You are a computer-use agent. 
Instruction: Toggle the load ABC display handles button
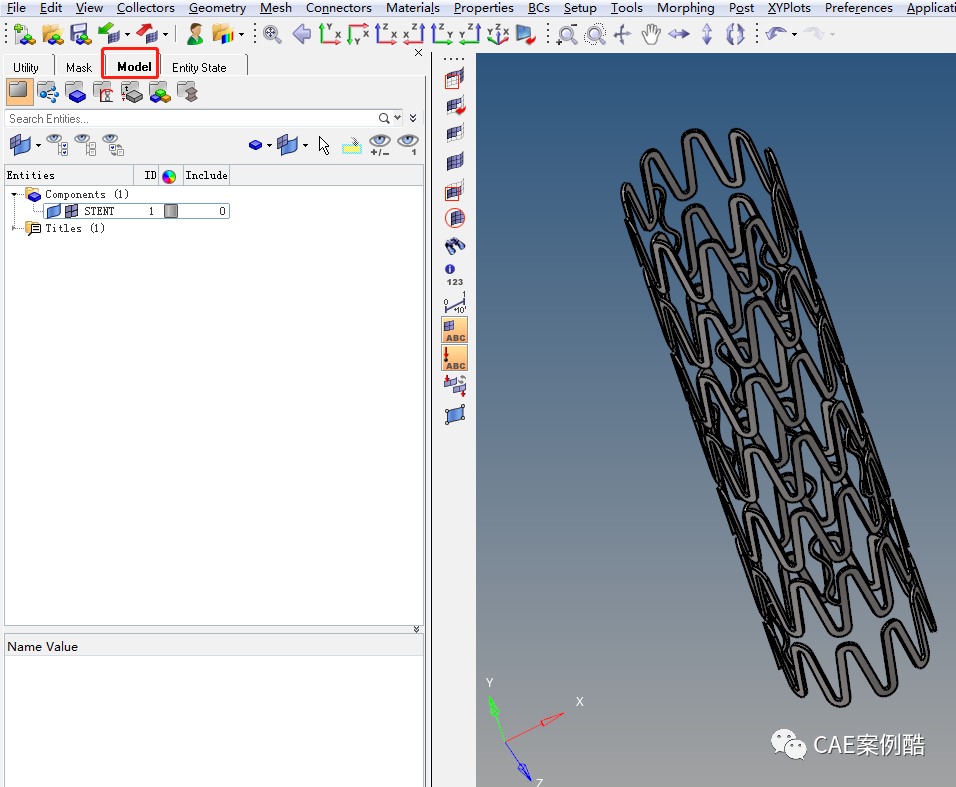pyautogui.click(x=455, y=358)
